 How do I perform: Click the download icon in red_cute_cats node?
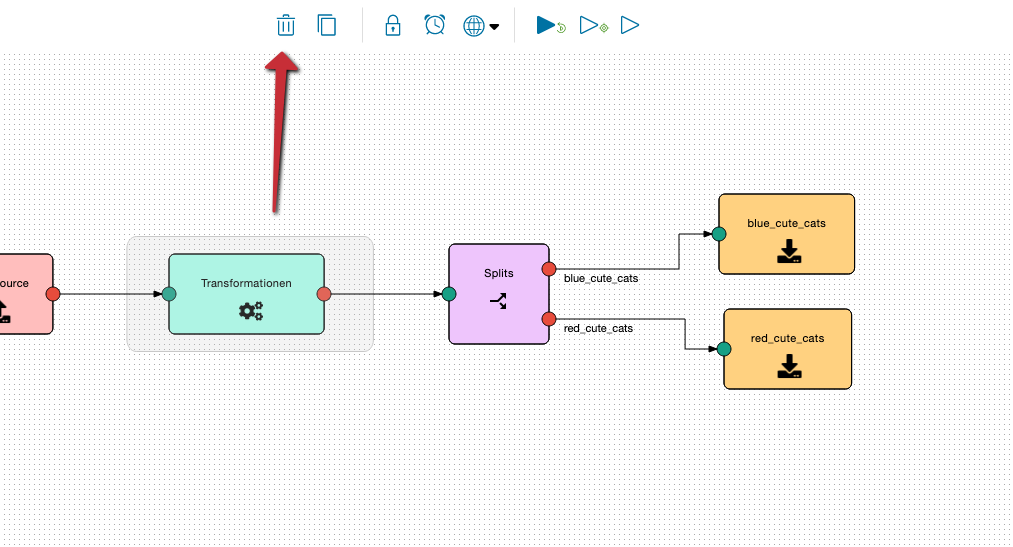[789, 367]
